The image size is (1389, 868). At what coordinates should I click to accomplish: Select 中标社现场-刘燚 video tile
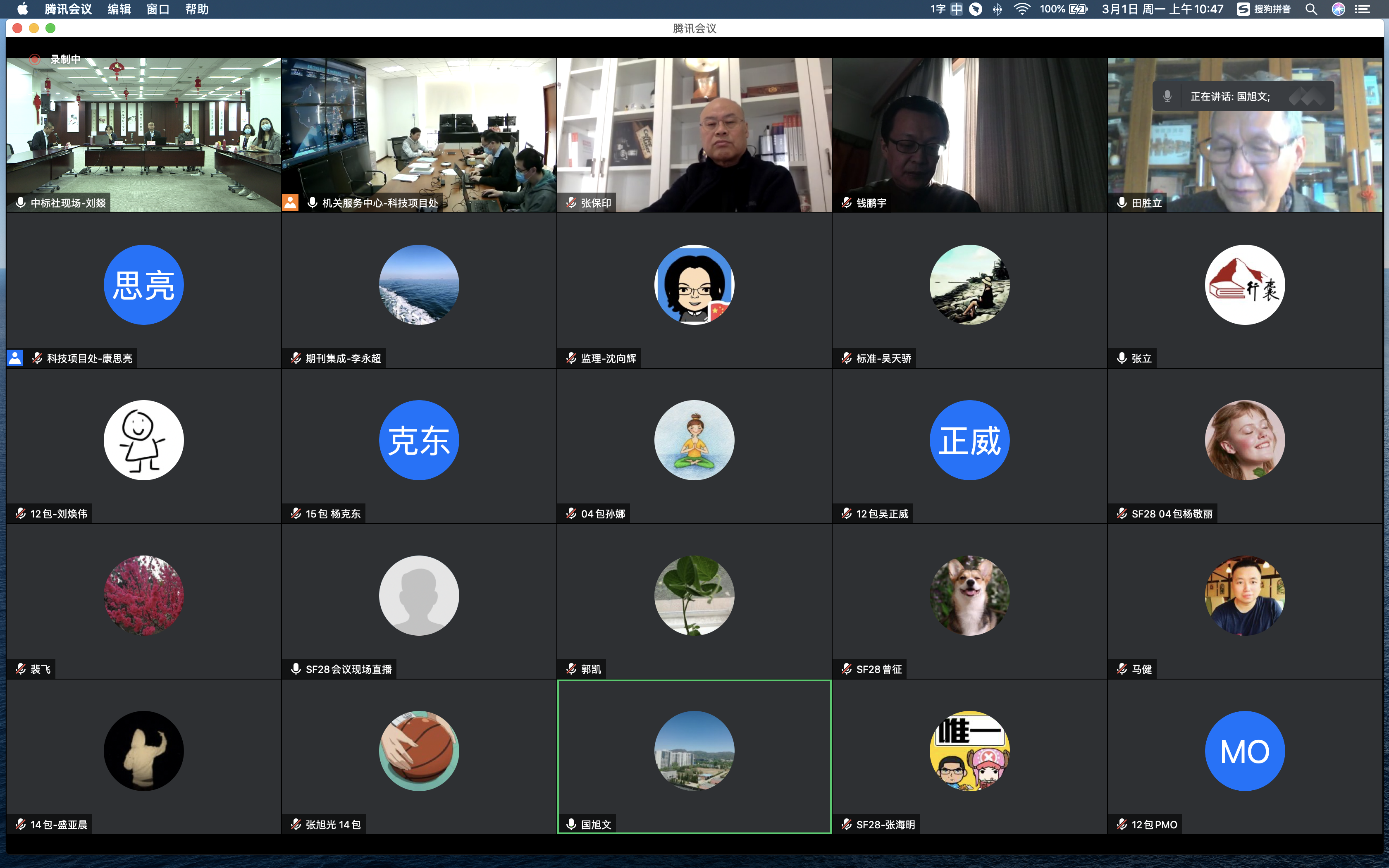click(x=143, y=135)
